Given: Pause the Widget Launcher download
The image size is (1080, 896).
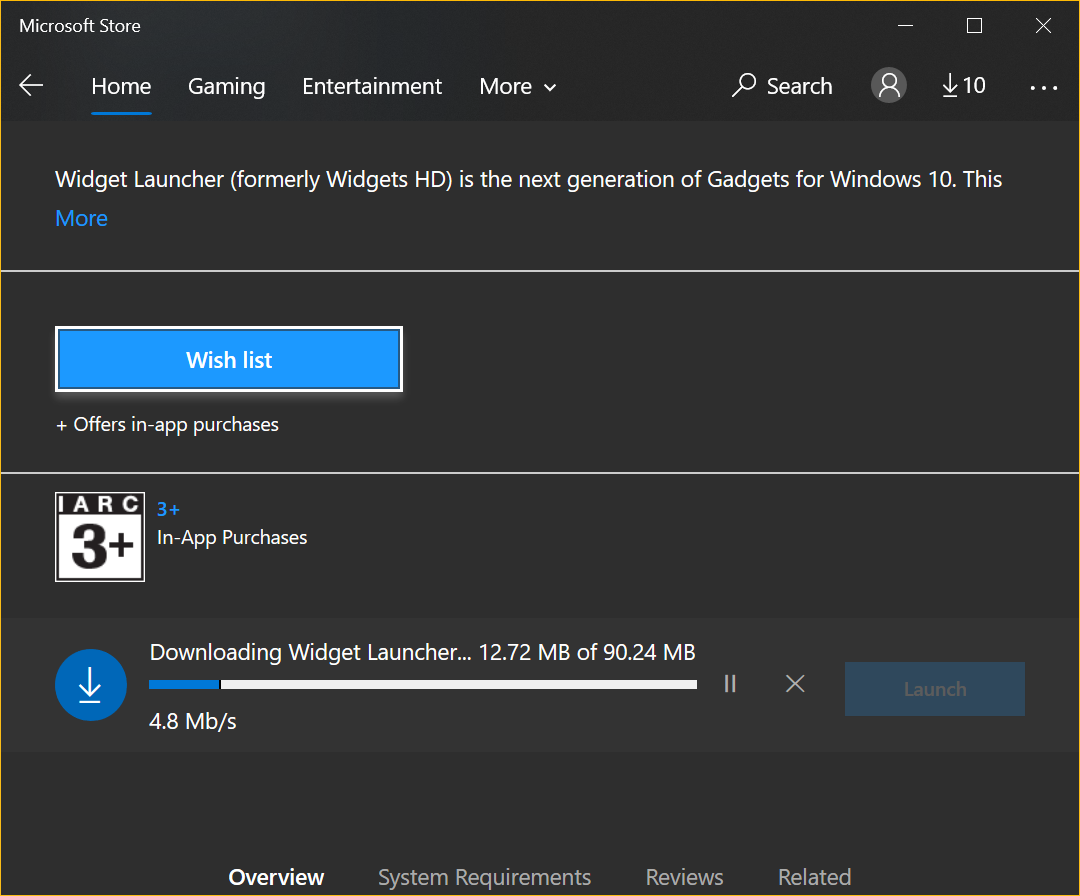Looking at the screenshot, I should (729, 684).
